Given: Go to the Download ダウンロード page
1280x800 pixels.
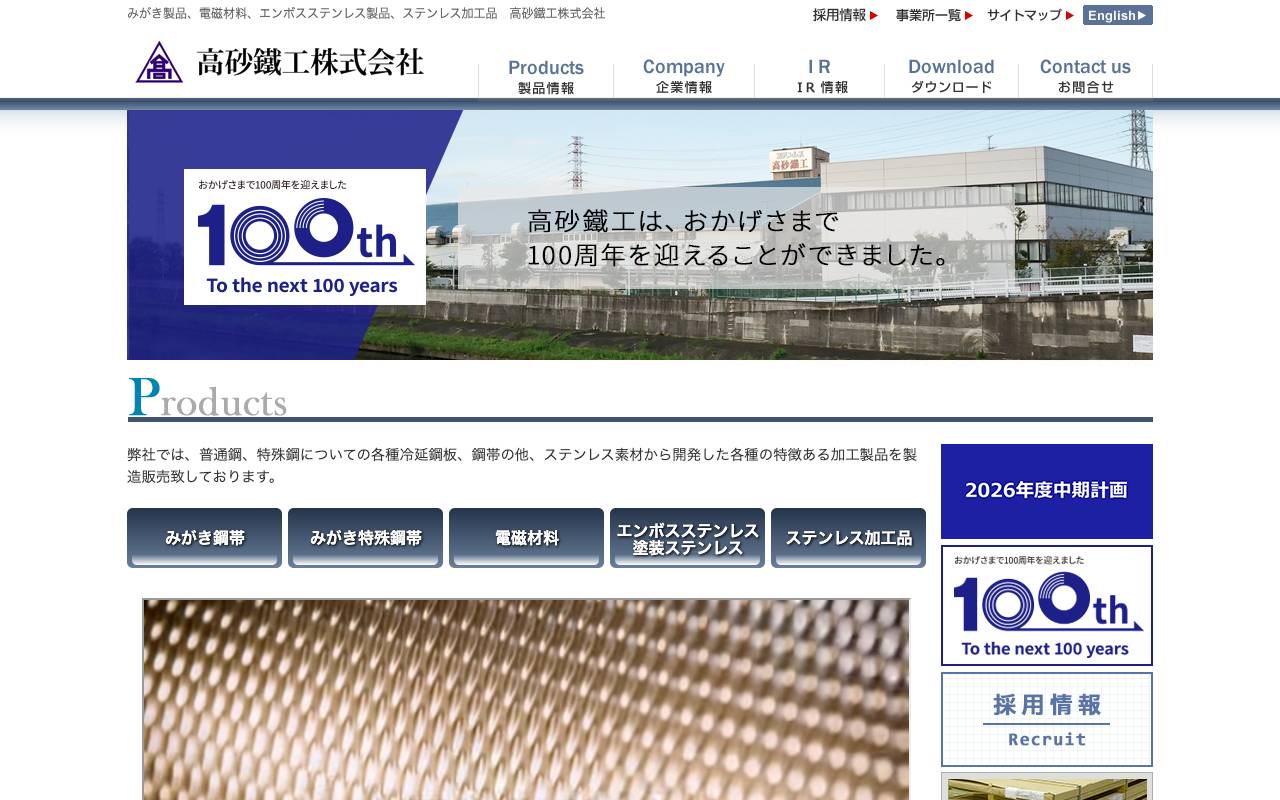Looking at the screenshot, I should pyautogui.click(x=950, y=75).
